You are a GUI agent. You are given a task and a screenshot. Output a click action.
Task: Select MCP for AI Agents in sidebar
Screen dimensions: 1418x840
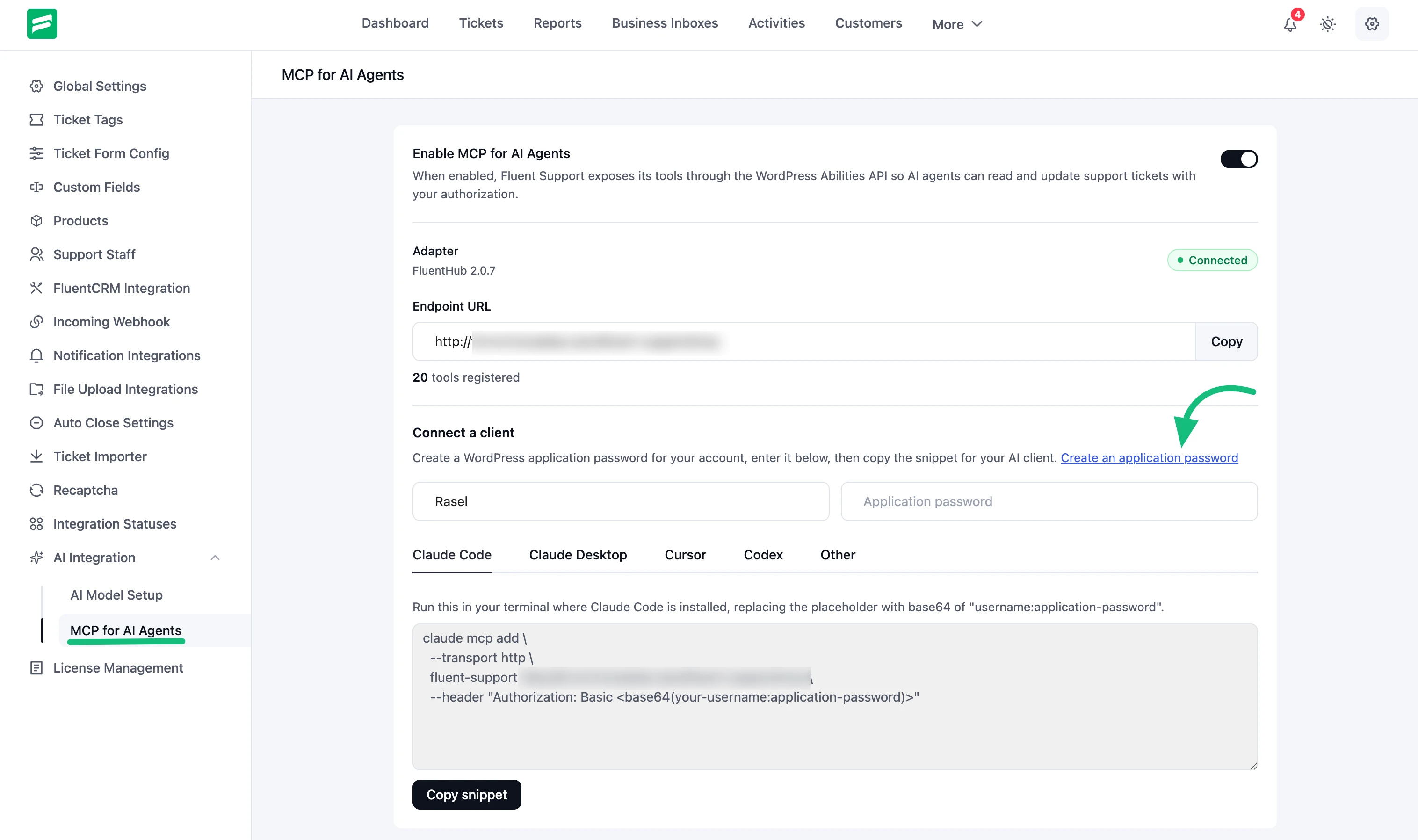pos(126,630)
